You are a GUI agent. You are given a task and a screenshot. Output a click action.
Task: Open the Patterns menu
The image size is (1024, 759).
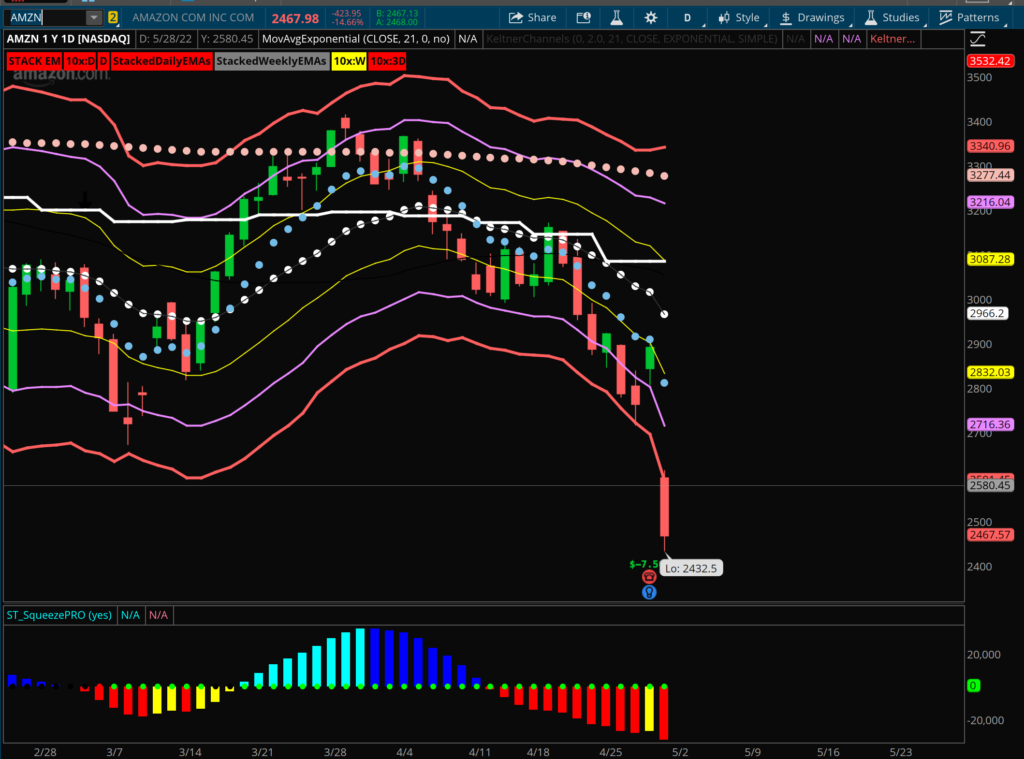[969, 18]
